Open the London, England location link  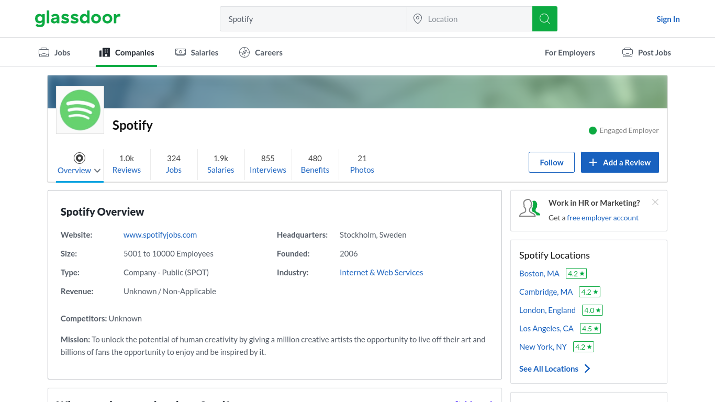[547, 310]
